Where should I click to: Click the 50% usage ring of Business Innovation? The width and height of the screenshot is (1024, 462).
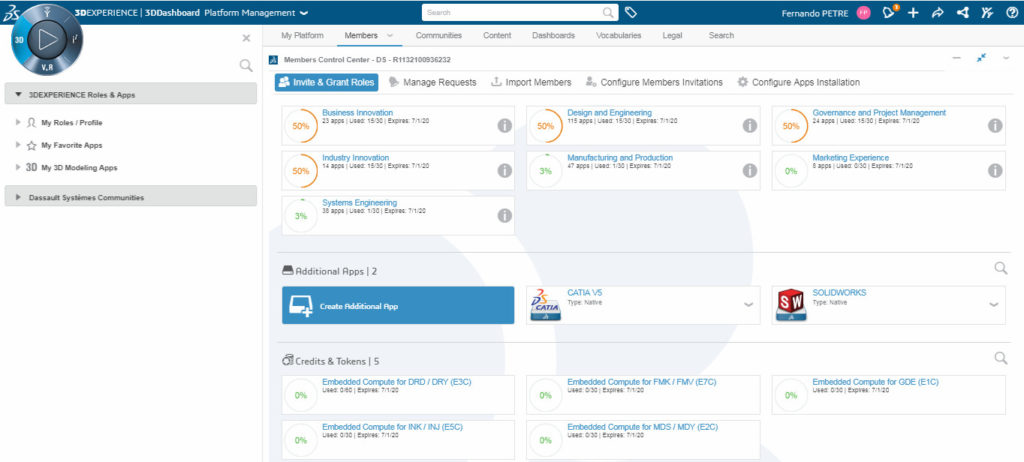click(x=300, y=126)
